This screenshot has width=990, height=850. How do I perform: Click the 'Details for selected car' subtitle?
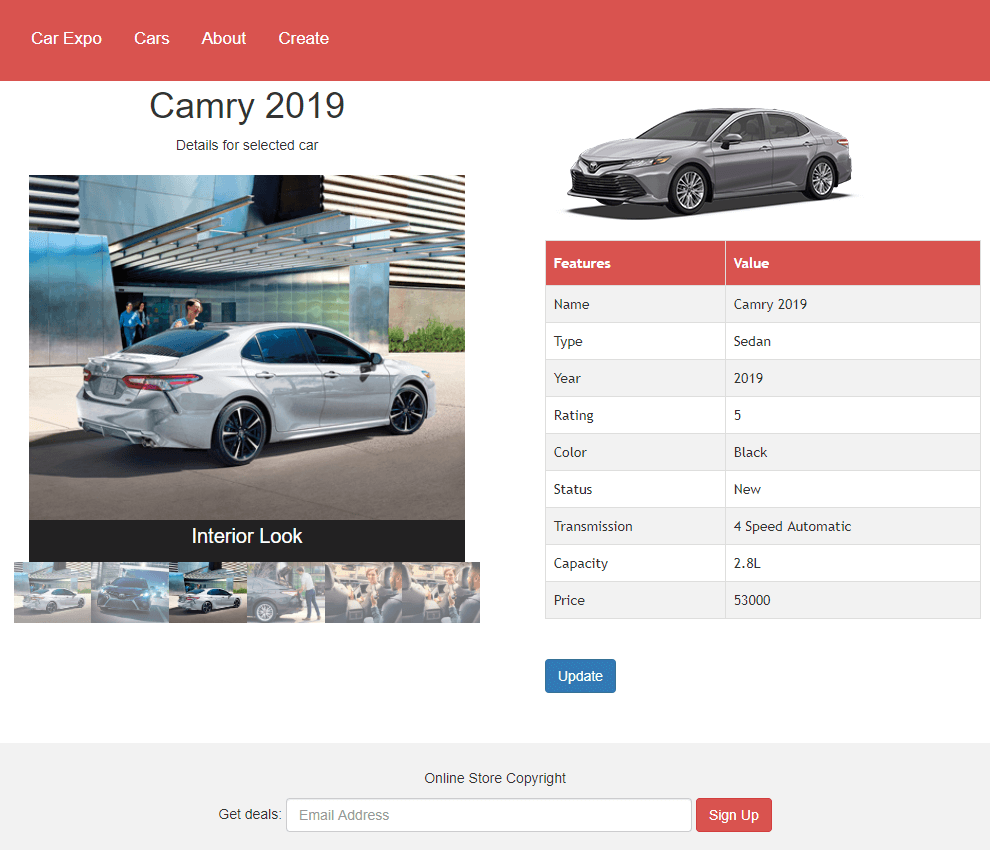(247, 145)
